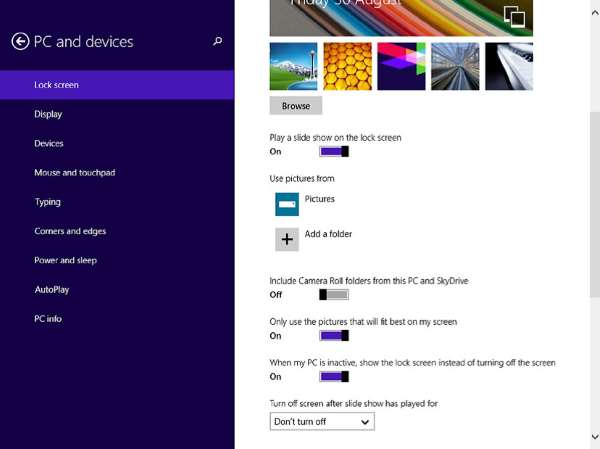This screenshot has height=449, width=600.
Task: Toggle show lock screen when PC inactive
Action: click(334, 377)
